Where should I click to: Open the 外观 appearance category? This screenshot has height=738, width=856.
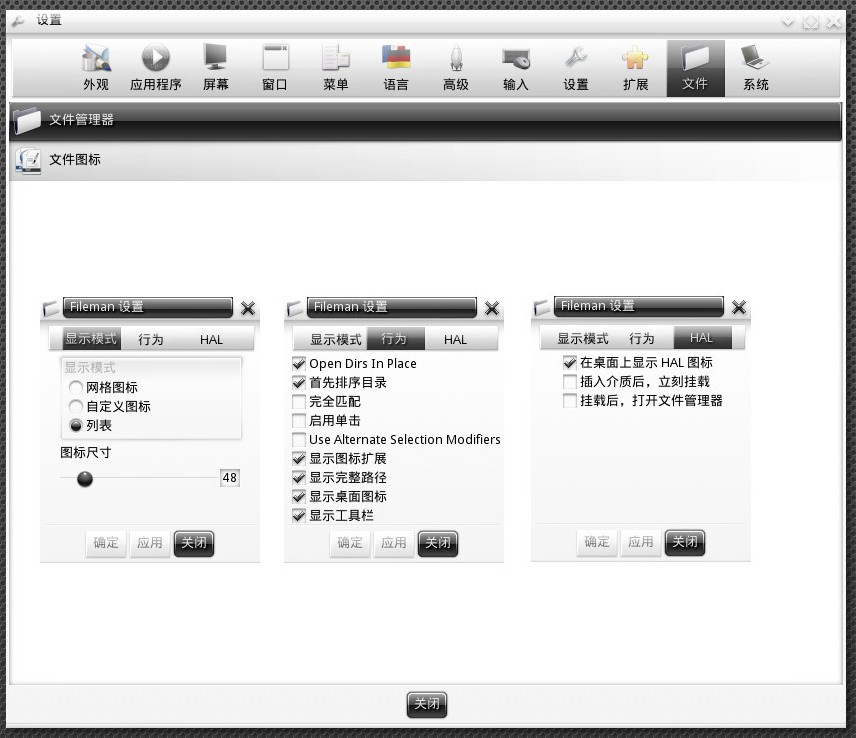[96, 68]
